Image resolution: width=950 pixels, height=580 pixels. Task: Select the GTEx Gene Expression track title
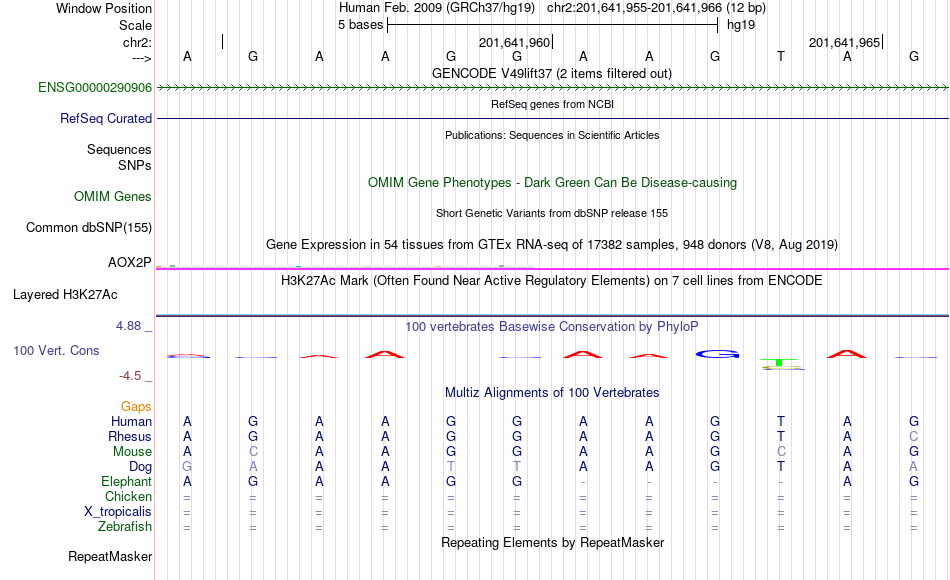point(552,245)
